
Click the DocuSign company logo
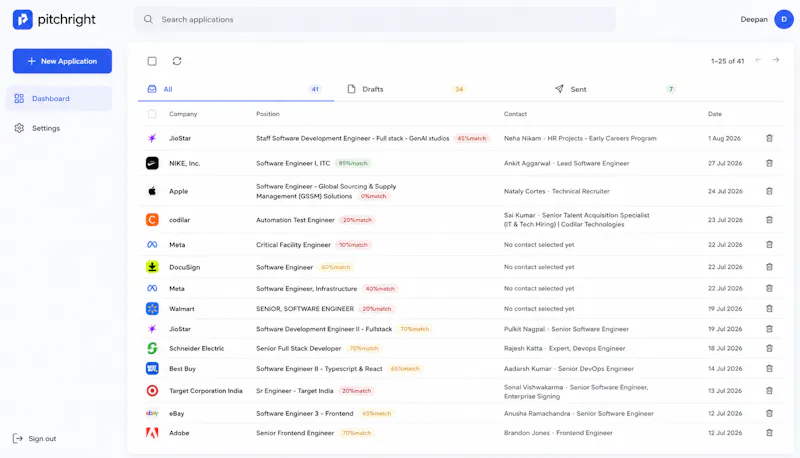pos(152,267)
